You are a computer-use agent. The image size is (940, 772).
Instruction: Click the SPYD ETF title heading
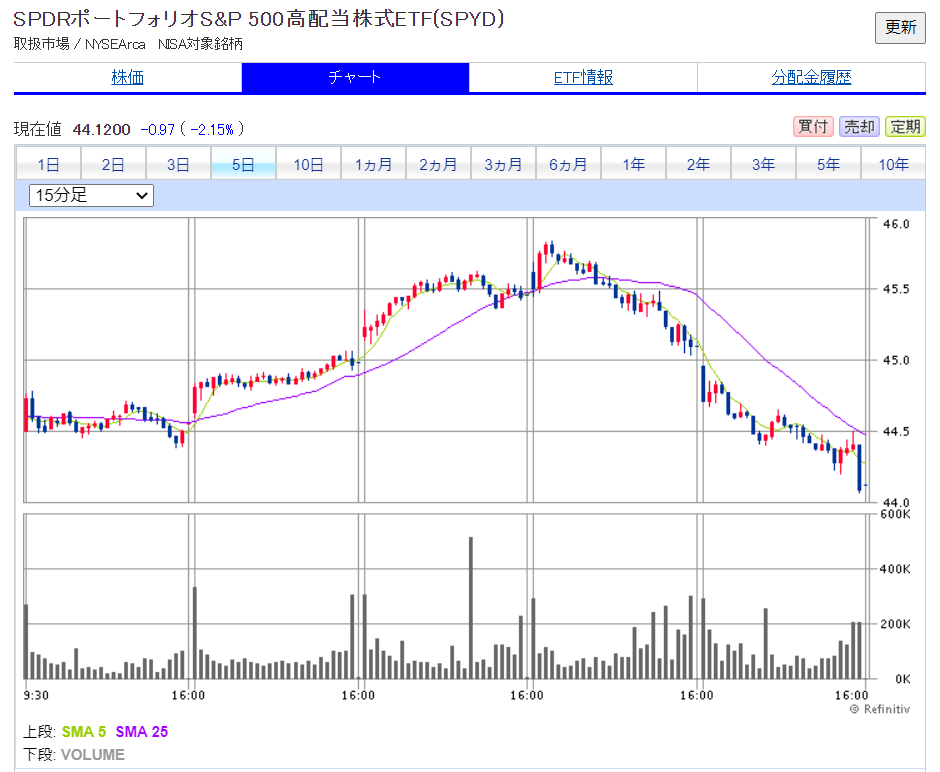(258, 20)
